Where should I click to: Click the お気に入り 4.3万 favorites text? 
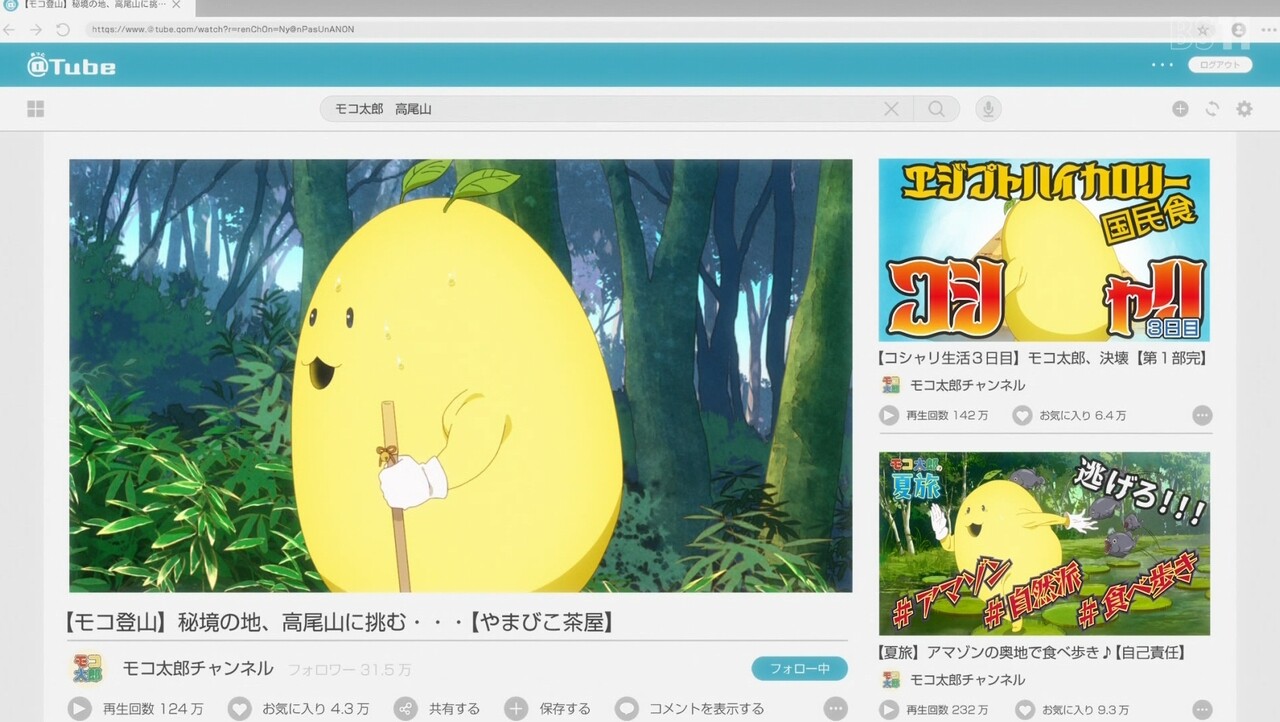click(x=316, y=709)
